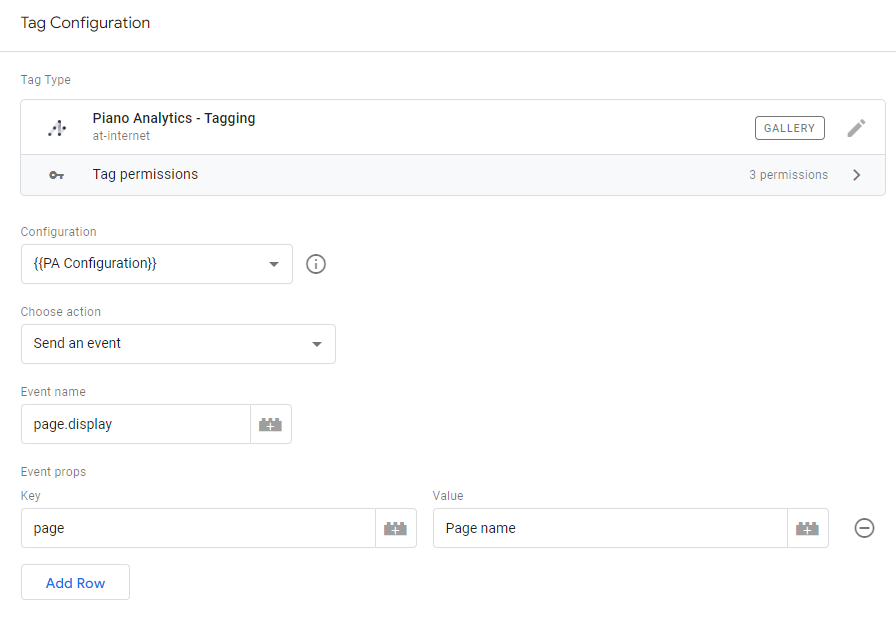
Task: Open variable picker for Event name field
Action: [x=270, y=424]
